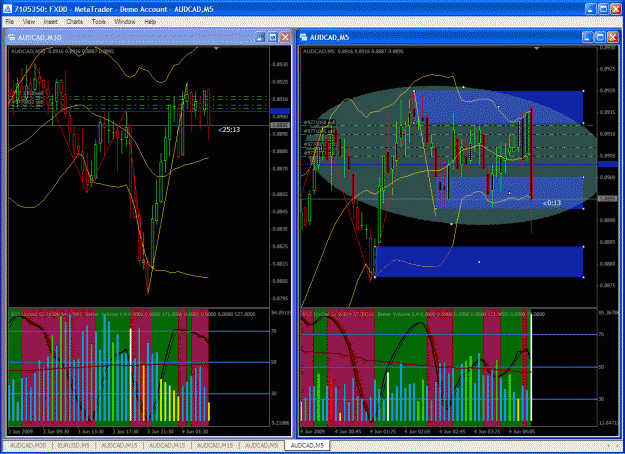Click the MetaTrader app icon in title bar

[x=7, y=9]
